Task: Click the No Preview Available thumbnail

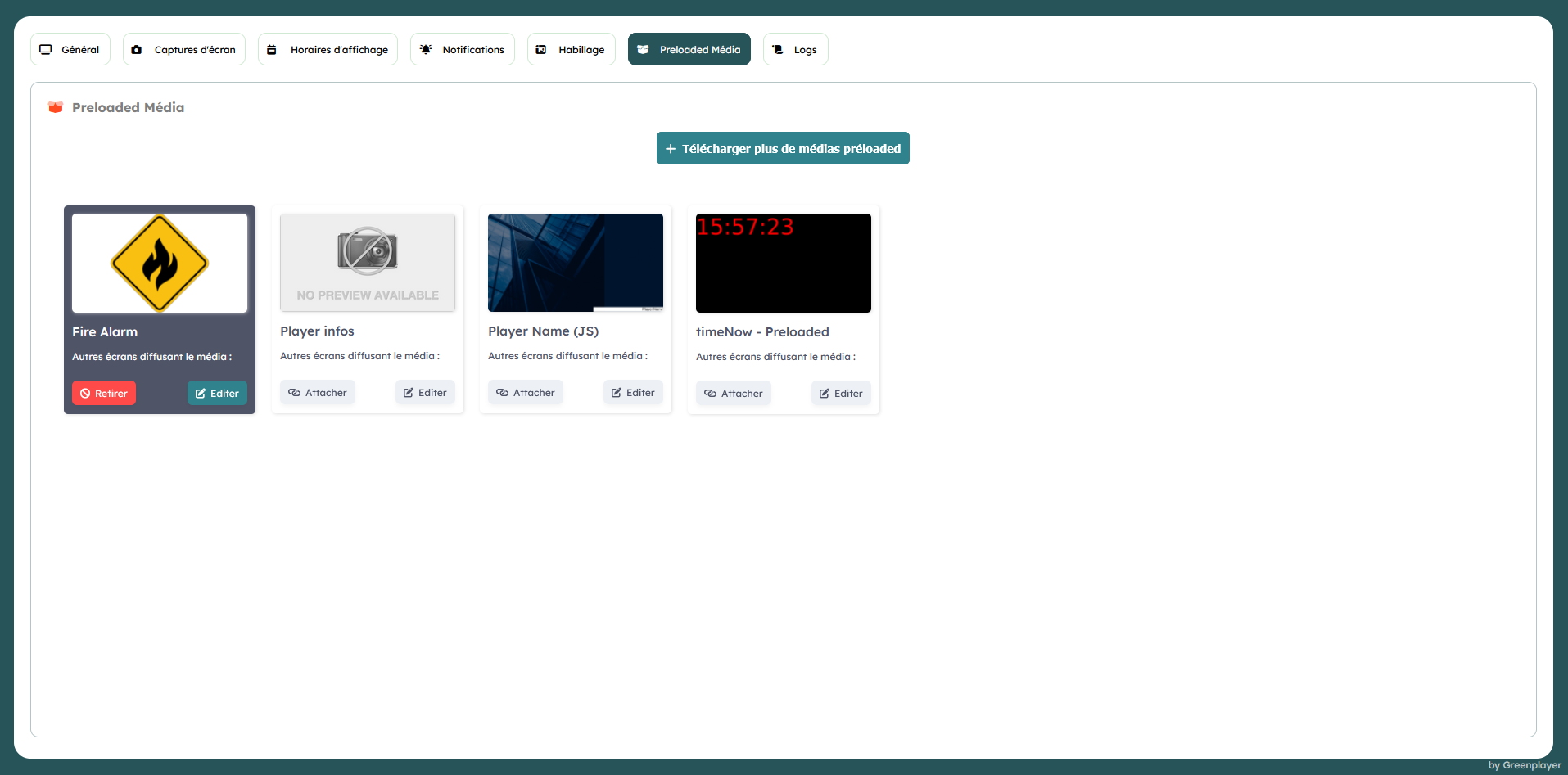Action: (x=368, y=263)
